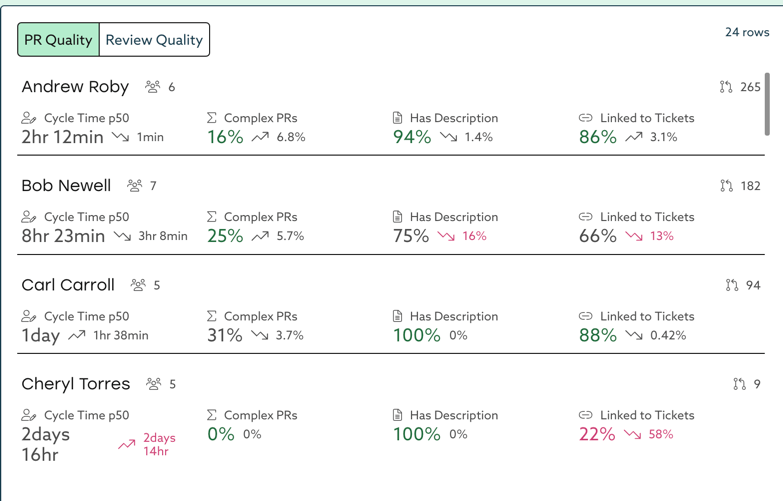
Task: Open Cheryl Torres's row
Action: click(x=76, y=384)
